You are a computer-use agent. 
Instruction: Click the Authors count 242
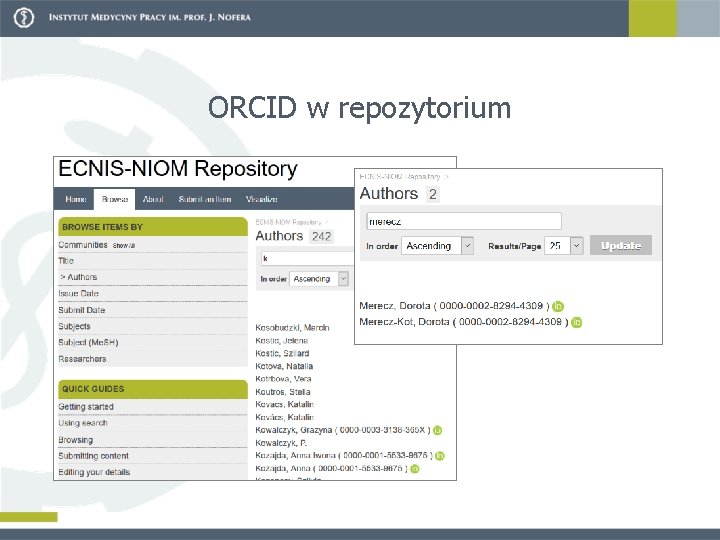(321, 236)
